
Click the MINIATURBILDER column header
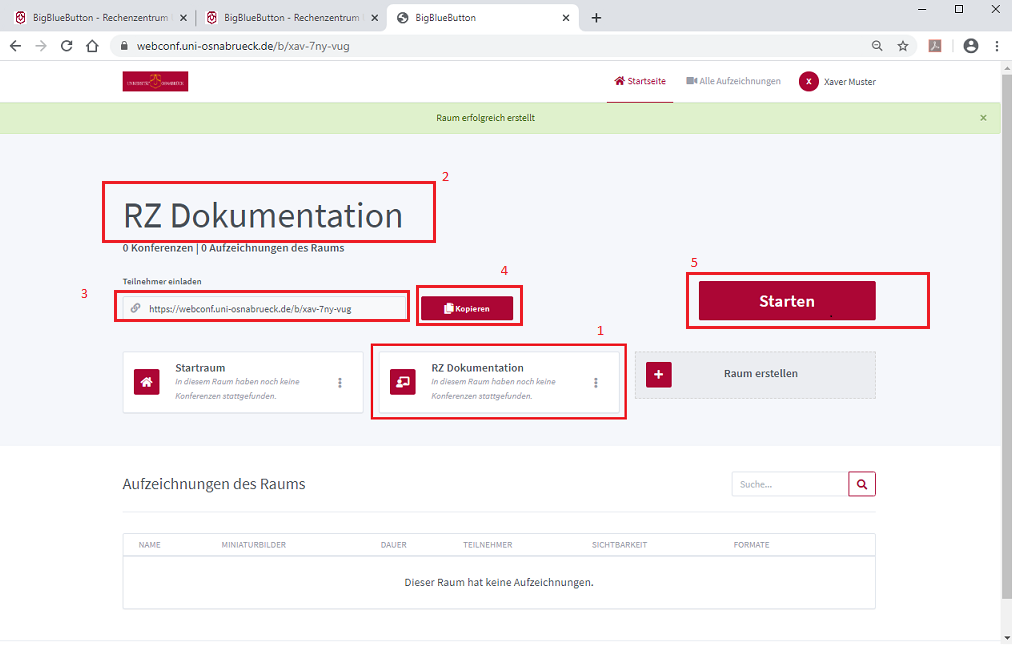254,545
